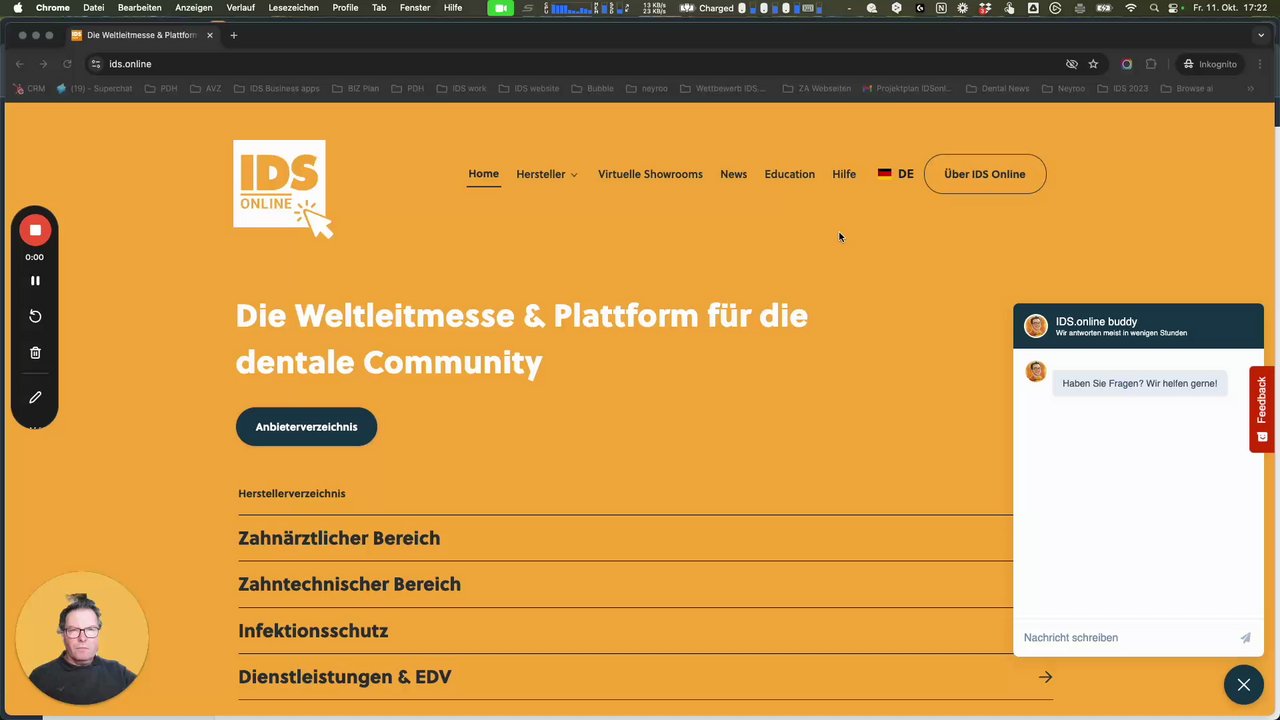Open the News page
Viewport: 1280px width, 720px height.
point(733,174)
